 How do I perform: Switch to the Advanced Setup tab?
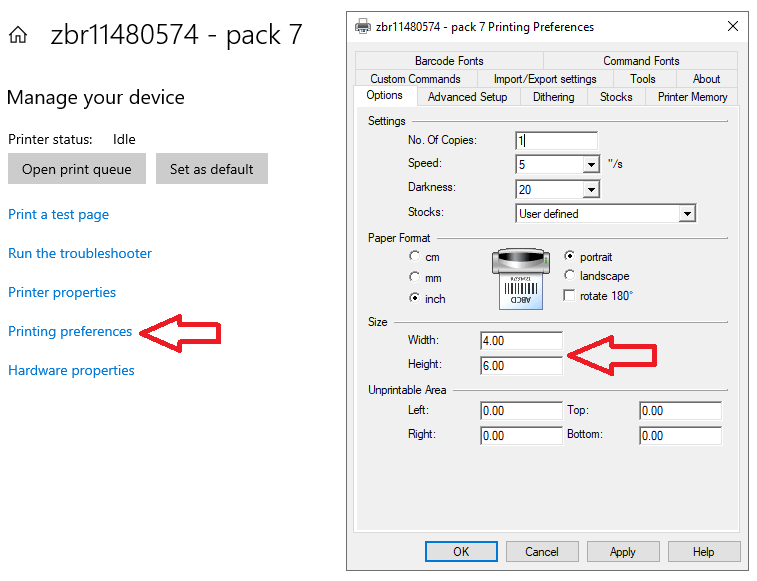[x=467, y=97]
